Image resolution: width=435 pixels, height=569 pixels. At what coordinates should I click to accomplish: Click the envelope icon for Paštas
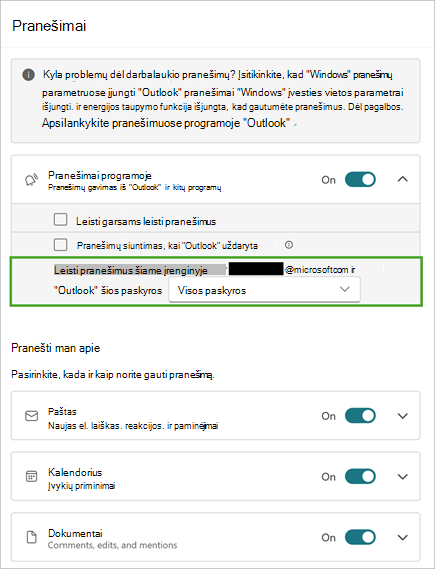coord(32,416)
